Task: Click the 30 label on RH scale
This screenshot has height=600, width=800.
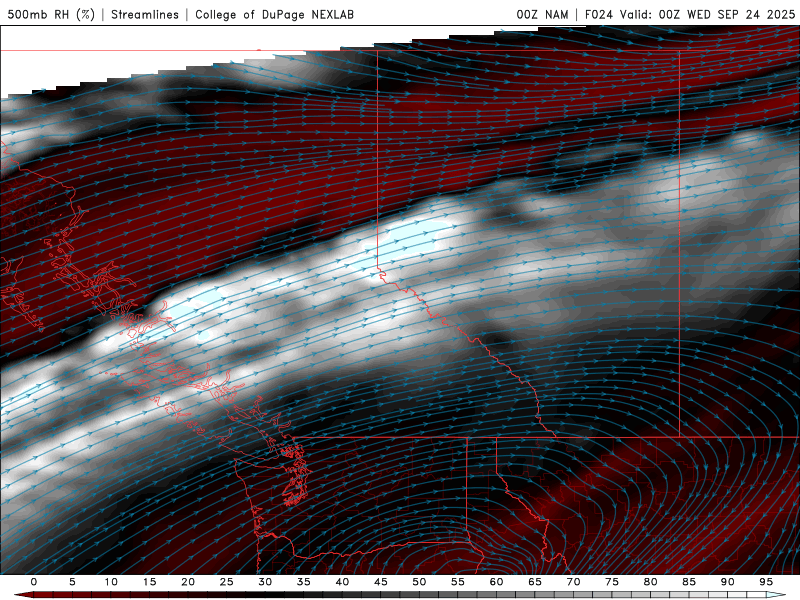Action: [265, 582]
